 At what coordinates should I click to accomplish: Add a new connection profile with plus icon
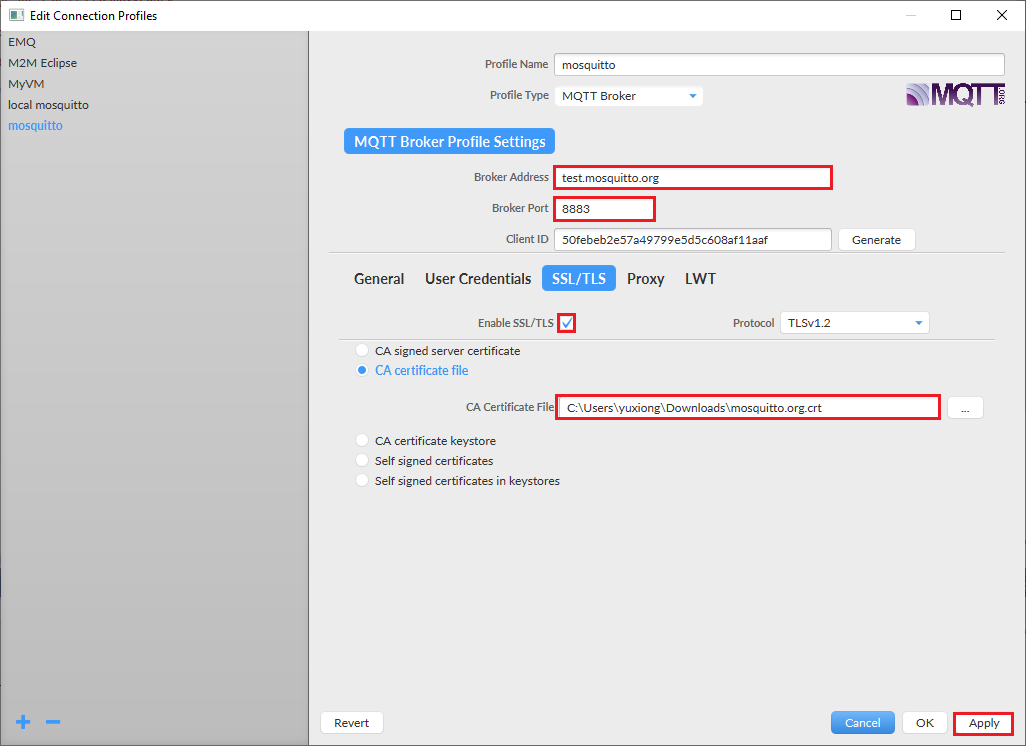point(23,722)
